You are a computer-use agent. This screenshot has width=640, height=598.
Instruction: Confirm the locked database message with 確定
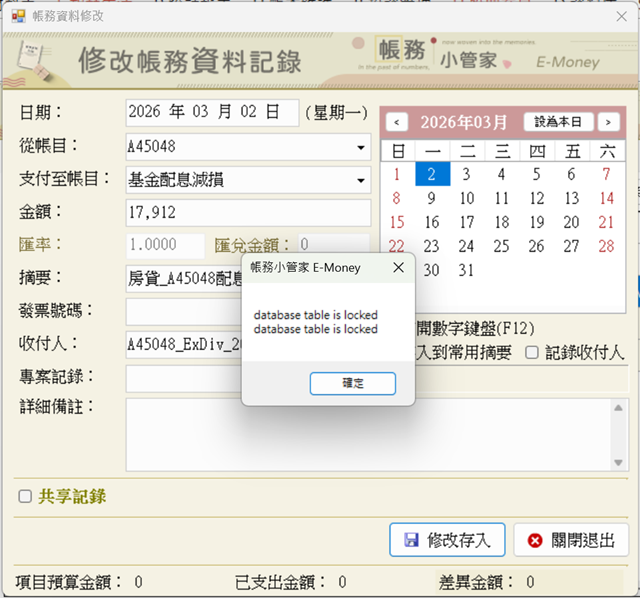pos(353,383)
